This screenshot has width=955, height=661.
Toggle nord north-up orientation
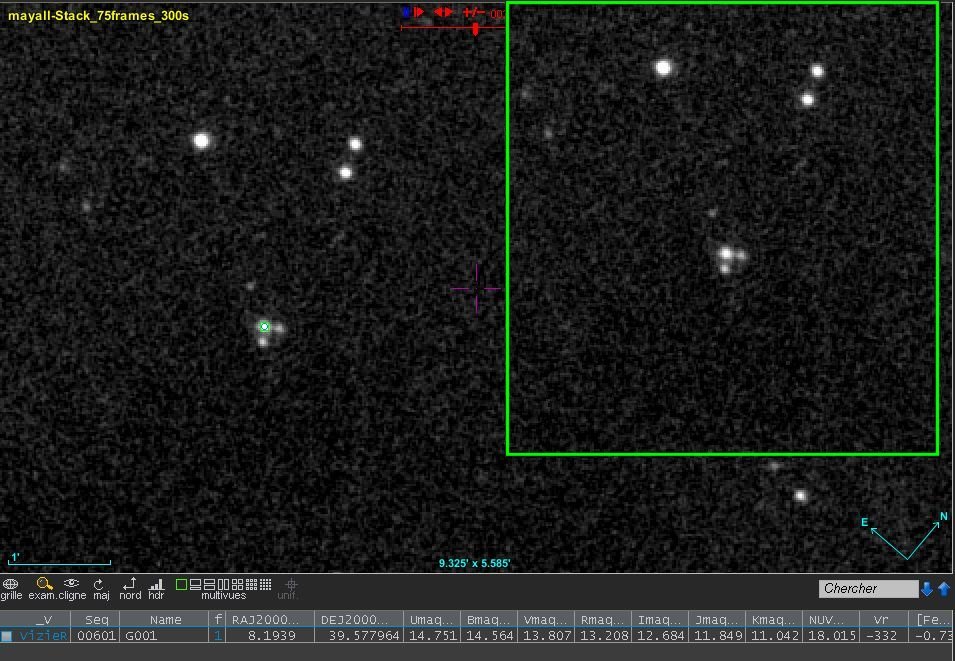[129, 585]
